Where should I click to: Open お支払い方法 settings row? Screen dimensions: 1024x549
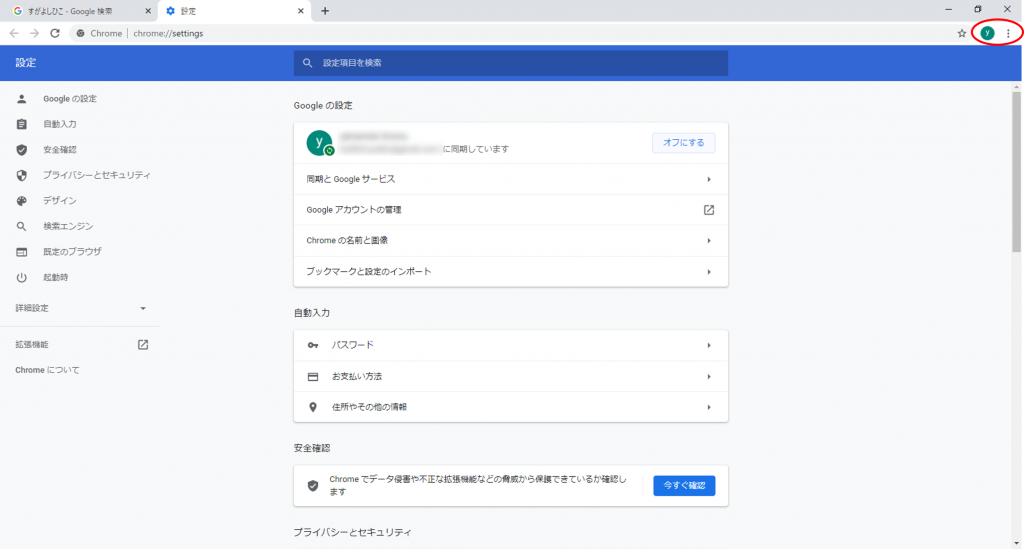click(511, 377)
